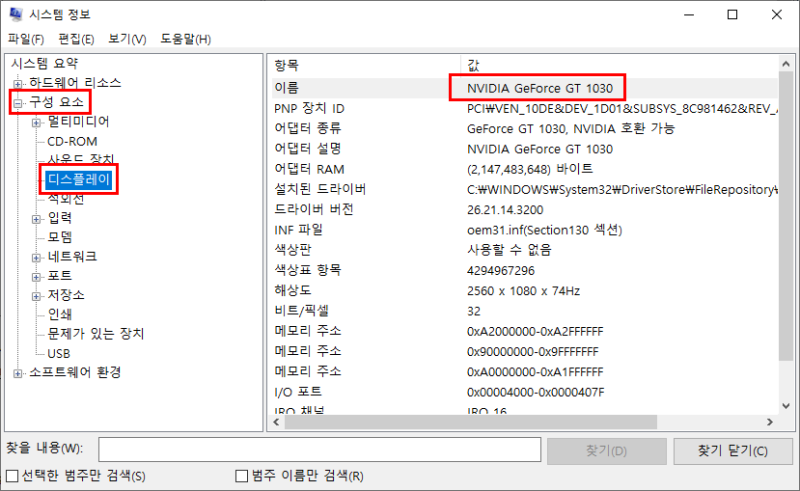Click value NVIDIA GeForce GT 1030 in 이름 row
The image size is (800, 491).
click(x=540, y=88)
